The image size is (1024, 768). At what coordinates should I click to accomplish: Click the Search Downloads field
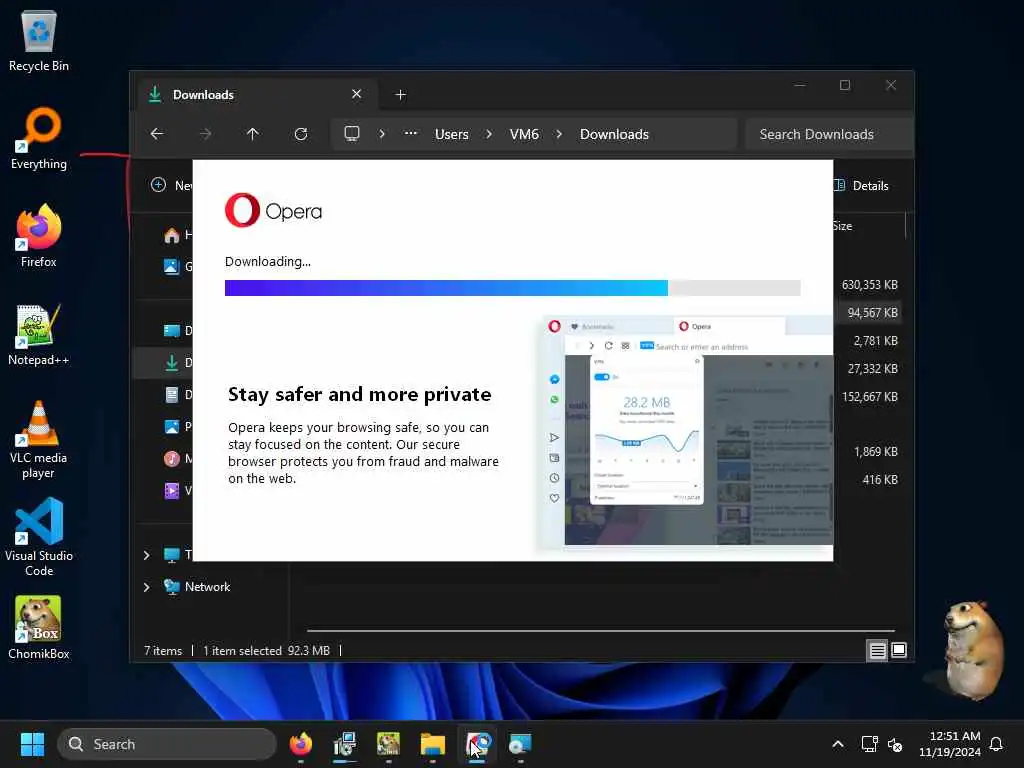829,134
